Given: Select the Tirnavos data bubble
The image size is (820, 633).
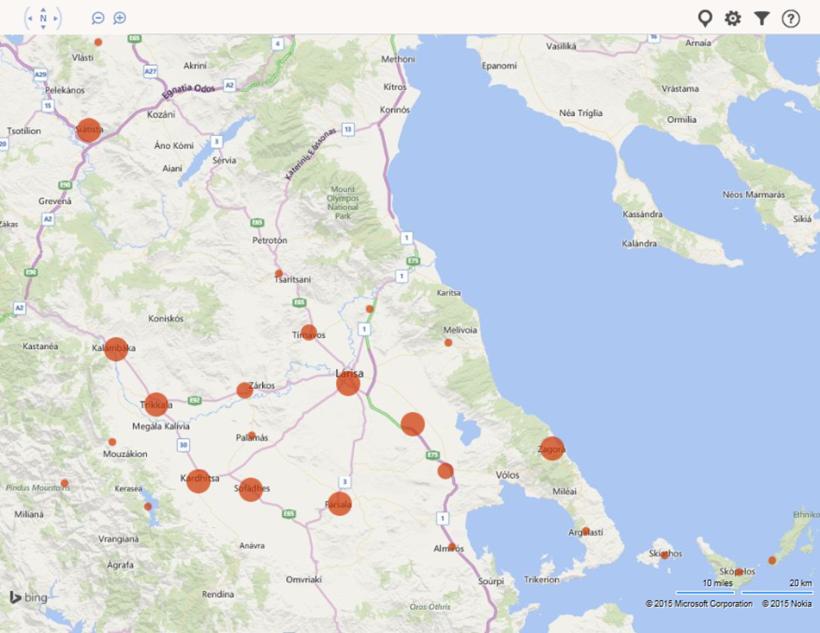Looking at the screenshot, I should click(309, 332).
